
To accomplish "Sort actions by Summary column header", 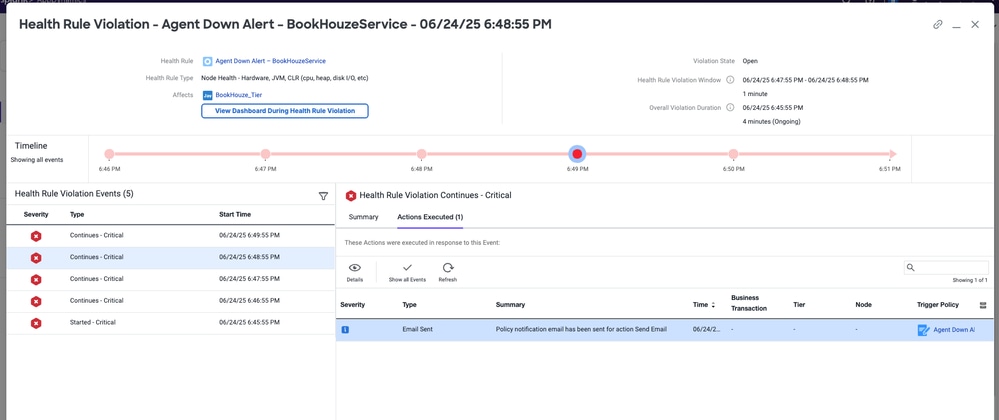I will tap(510, 305).
